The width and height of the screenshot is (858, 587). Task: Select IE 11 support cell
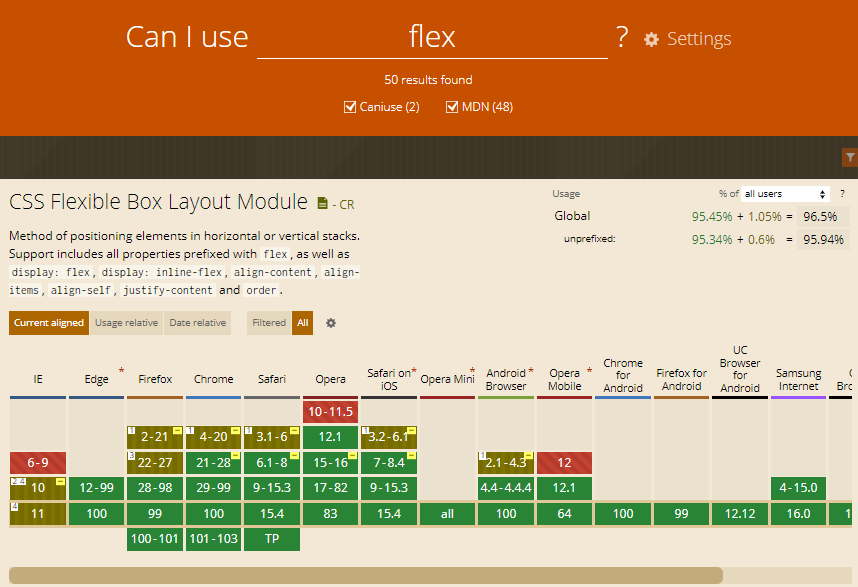point(38,514)
